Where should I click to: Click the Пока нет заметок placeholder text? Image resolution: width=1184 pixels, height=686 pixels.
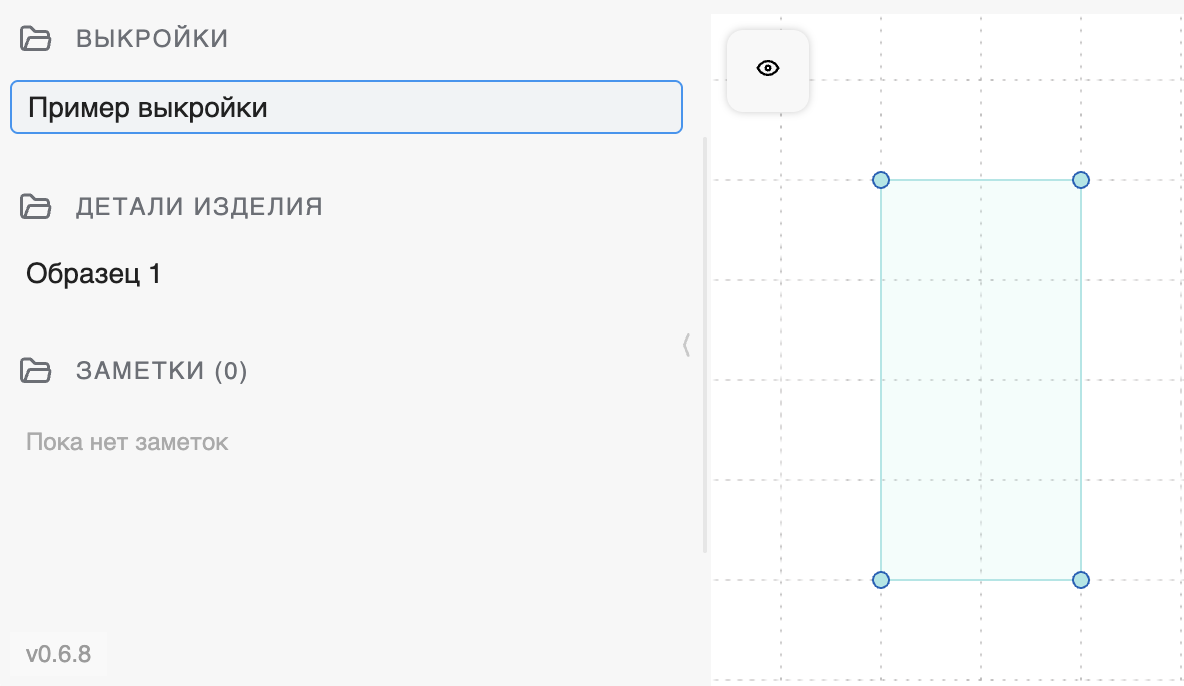pyautogui.click(x=126, y=441)
